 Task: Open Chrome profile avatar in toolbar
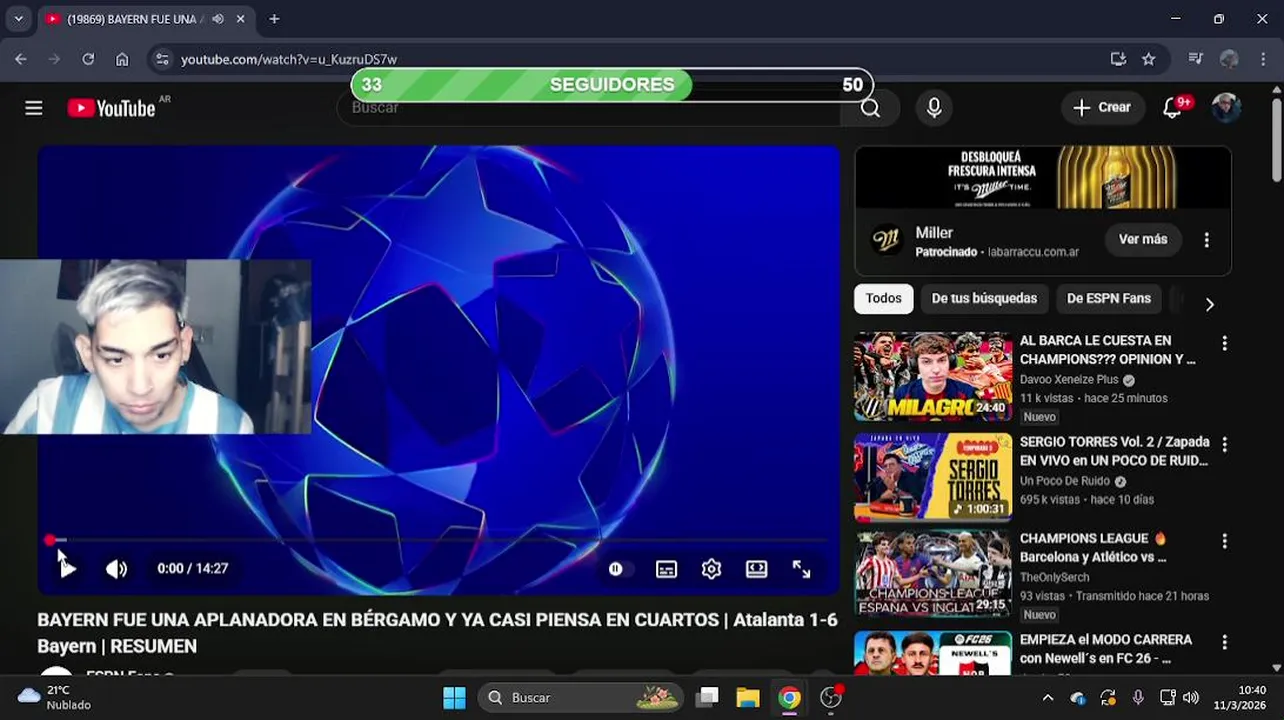[1229, 59]
